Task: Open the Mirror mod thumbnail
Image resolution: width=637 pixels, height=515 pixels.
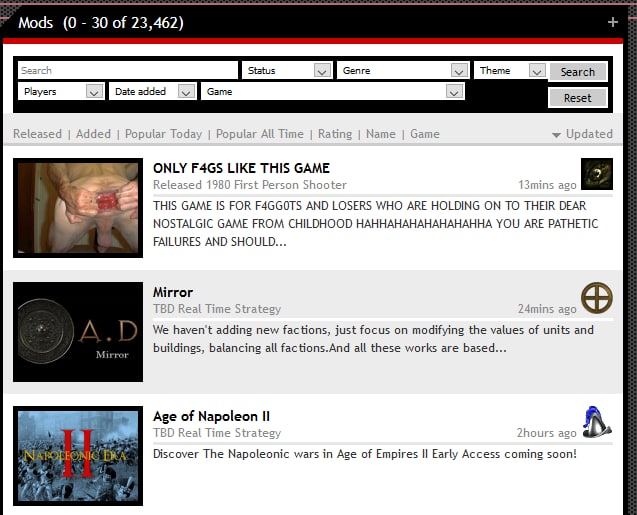Action: (78, 332)
